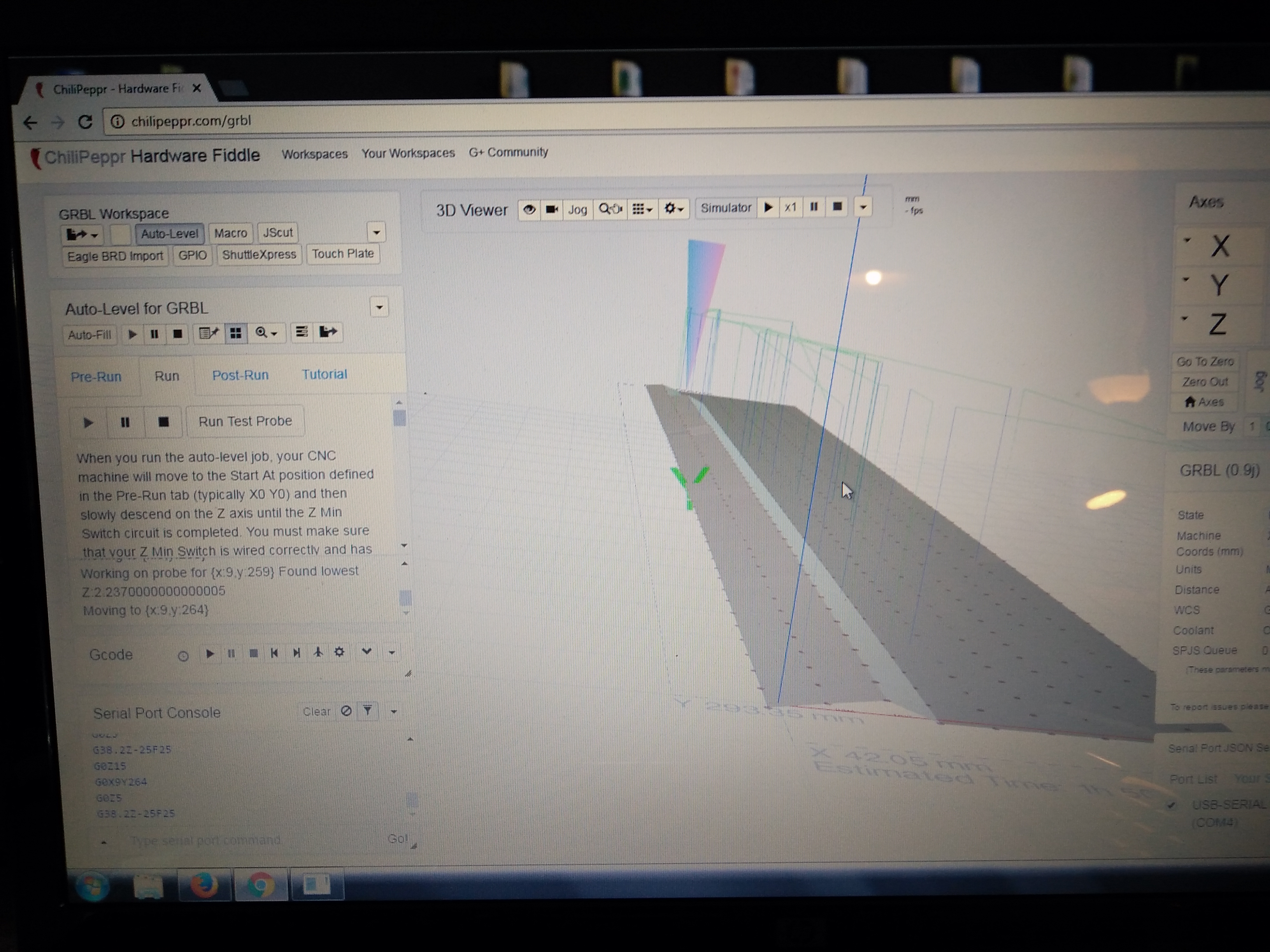Open the 3D Viewer grid dropdown
The width and height of the screenshot is (1270, 952).
[x=642, y=209]
